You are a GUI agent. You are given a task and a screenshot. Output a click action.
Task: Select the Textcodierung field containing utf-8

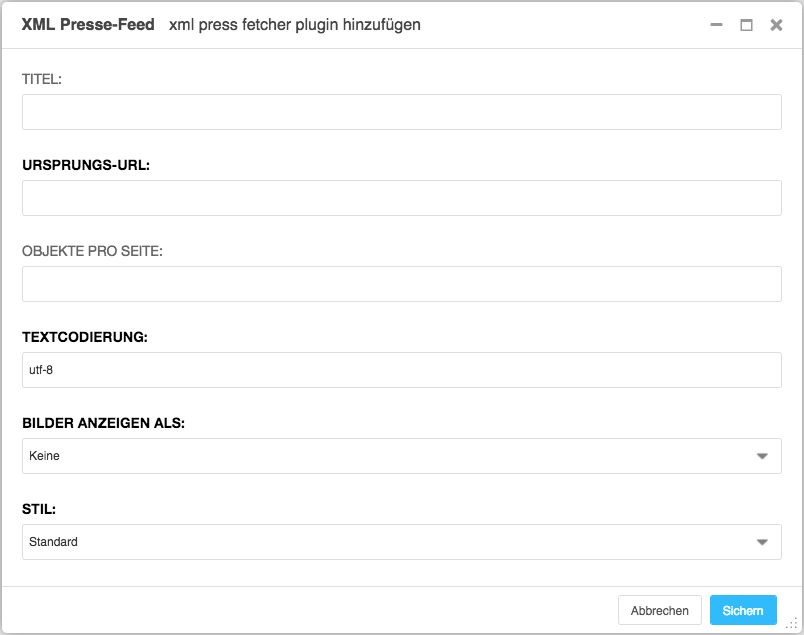pos(401,370)
